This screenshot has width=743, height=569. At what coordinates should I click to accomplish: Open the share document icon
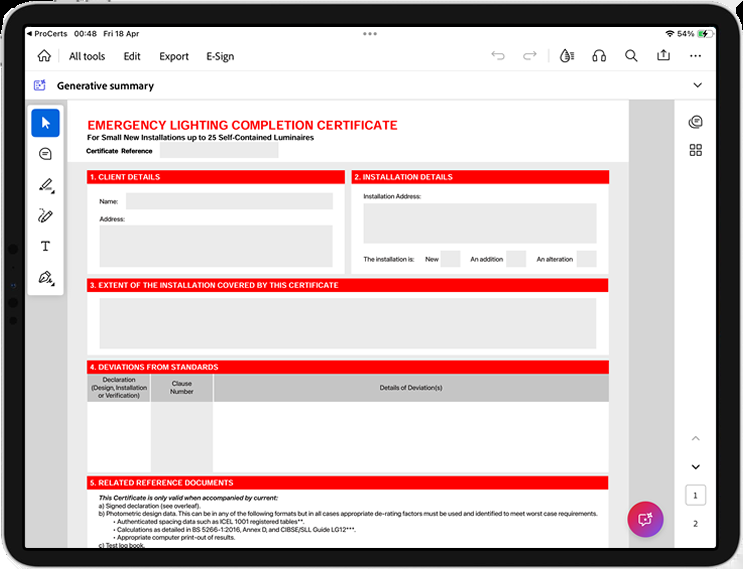[663, 56]
